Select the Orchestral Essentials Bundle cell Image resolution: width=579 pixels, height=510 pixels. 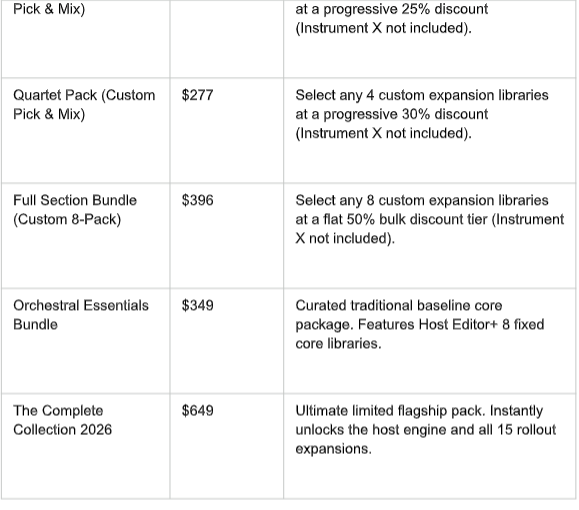point(85,341)
